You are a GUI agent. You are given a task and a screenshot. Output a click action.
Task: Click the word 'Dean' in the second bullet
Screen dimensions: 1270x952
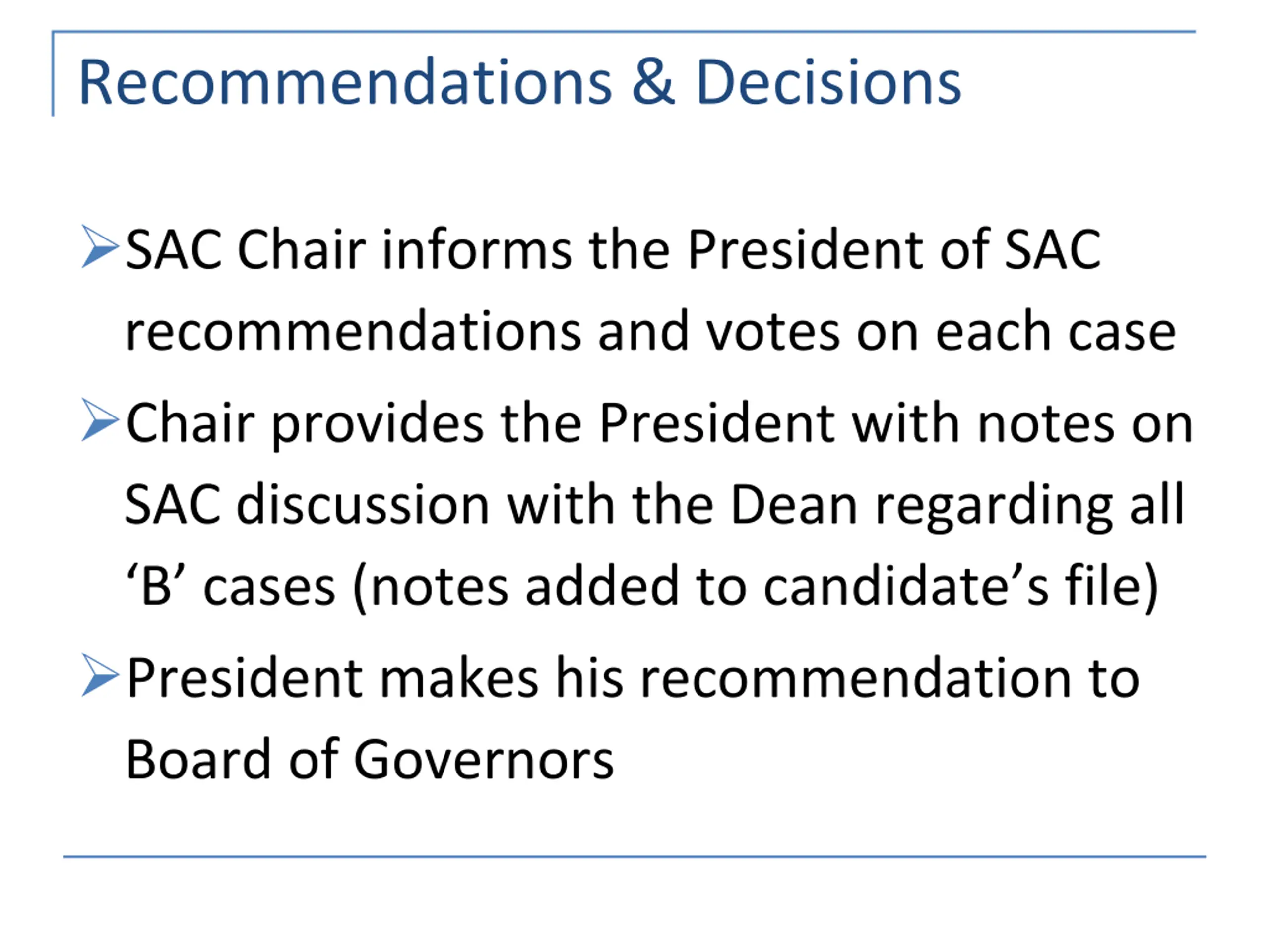pyautogui.click(x=794, y=505)
